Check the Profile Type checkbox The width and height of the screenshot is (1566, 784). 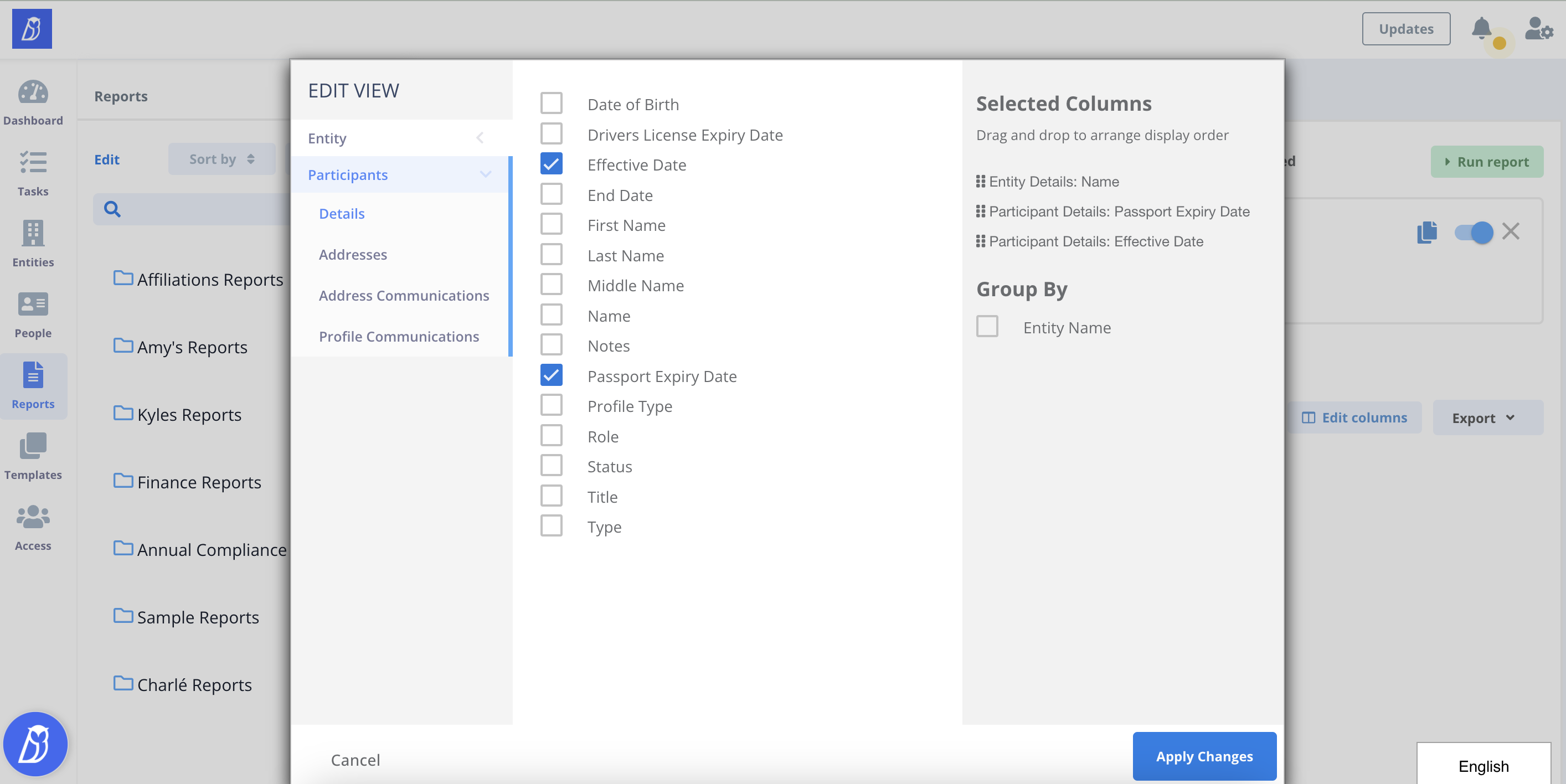click(552, 405)
